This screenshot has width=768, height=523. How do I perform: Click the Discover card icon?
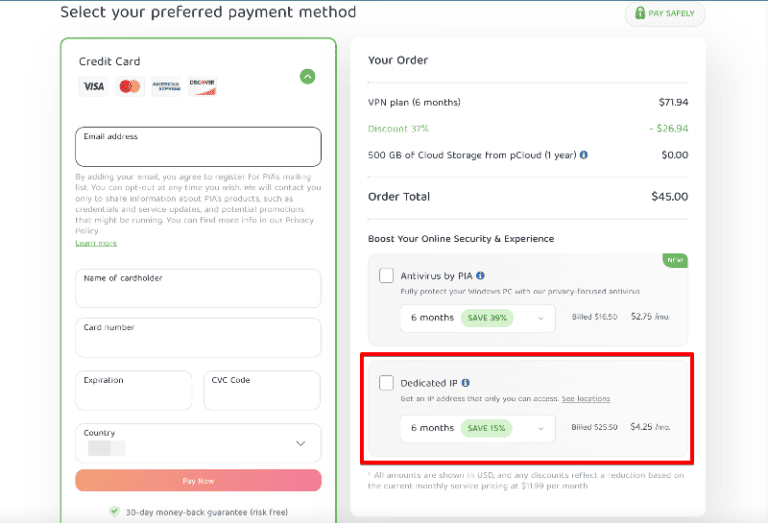coord(202,87)
